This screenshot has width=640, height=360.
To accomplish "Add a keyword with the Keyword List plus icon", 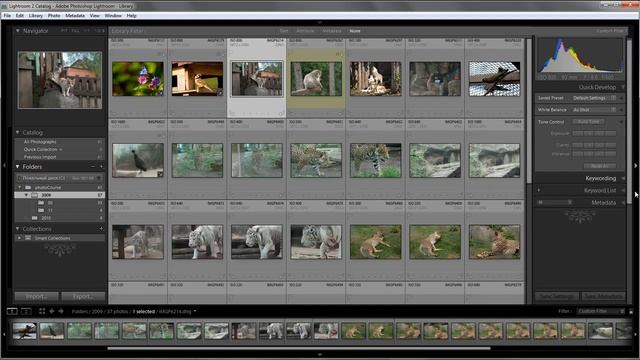I will click(x=539, y=190).
